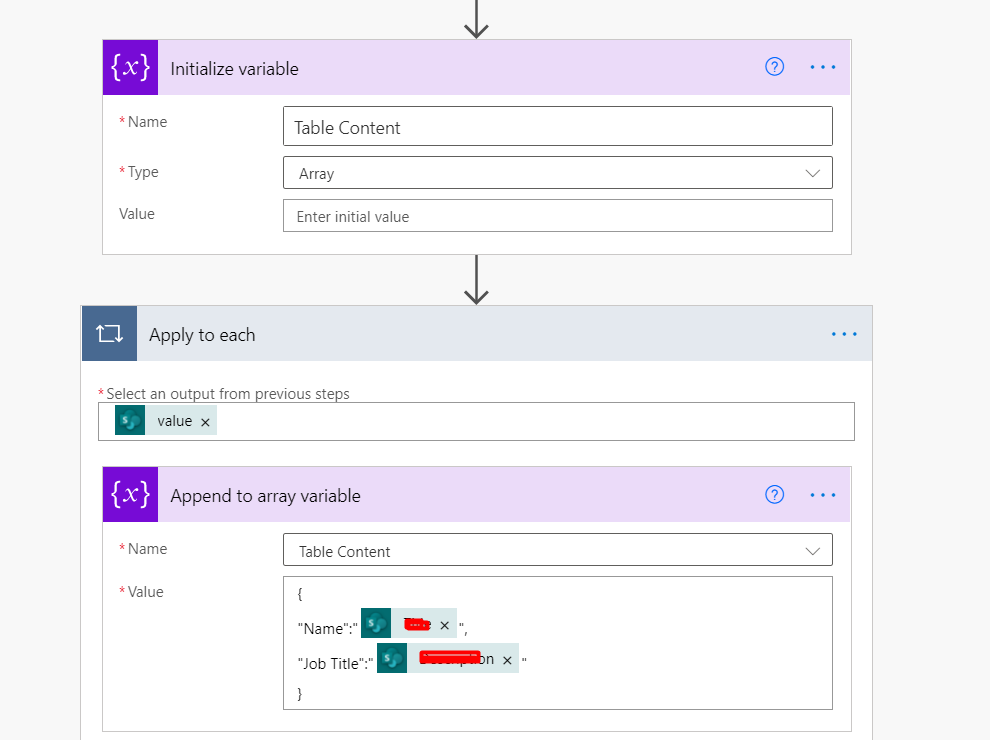Click the SharePoint icon on the Job Title token

click(392, 658)
